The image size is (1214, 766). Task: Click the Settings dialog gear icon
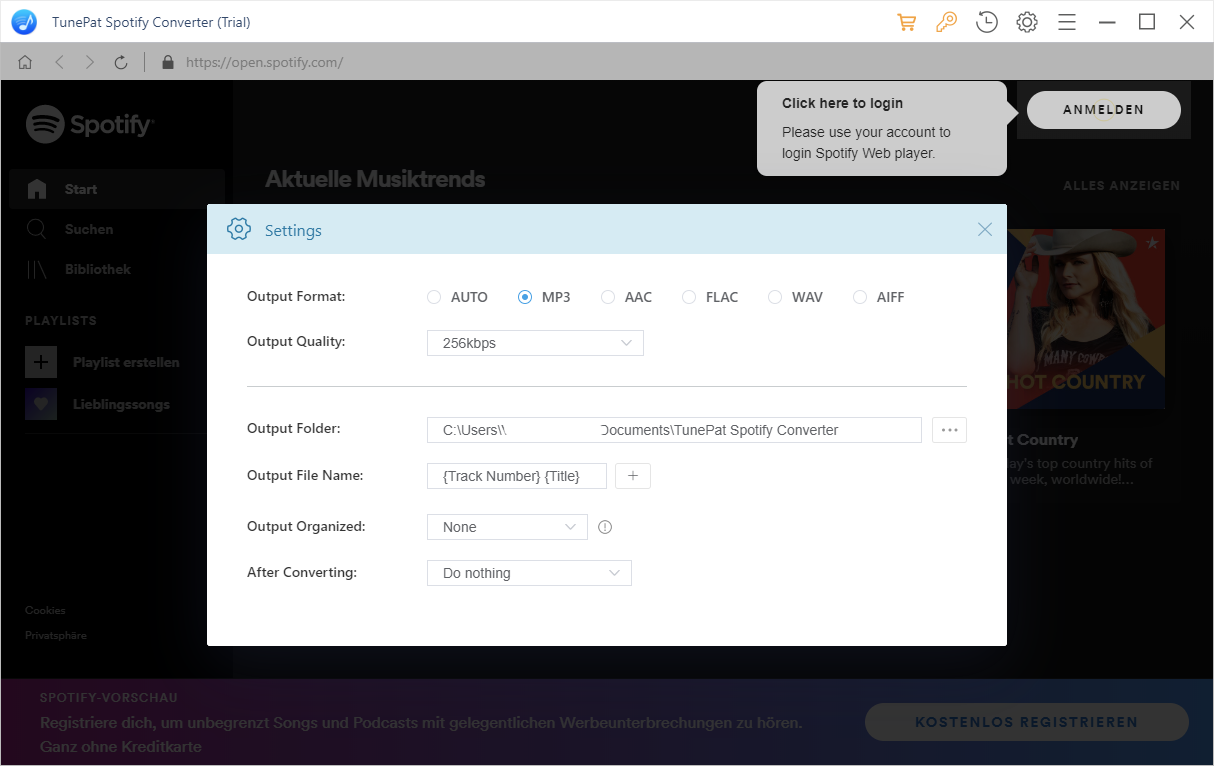239,229
